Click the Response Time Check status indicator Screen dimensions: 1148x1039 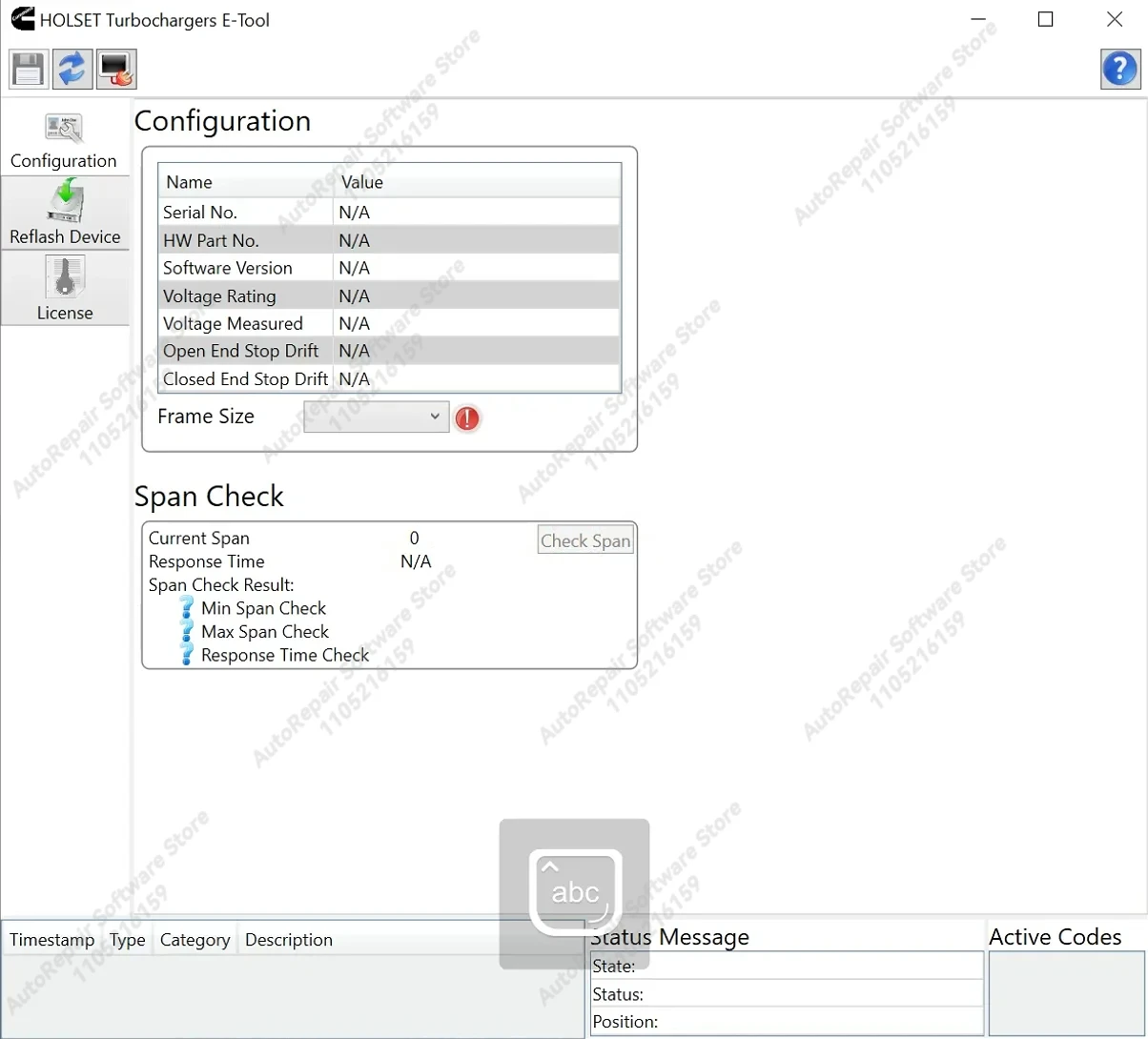pos(187,656)
